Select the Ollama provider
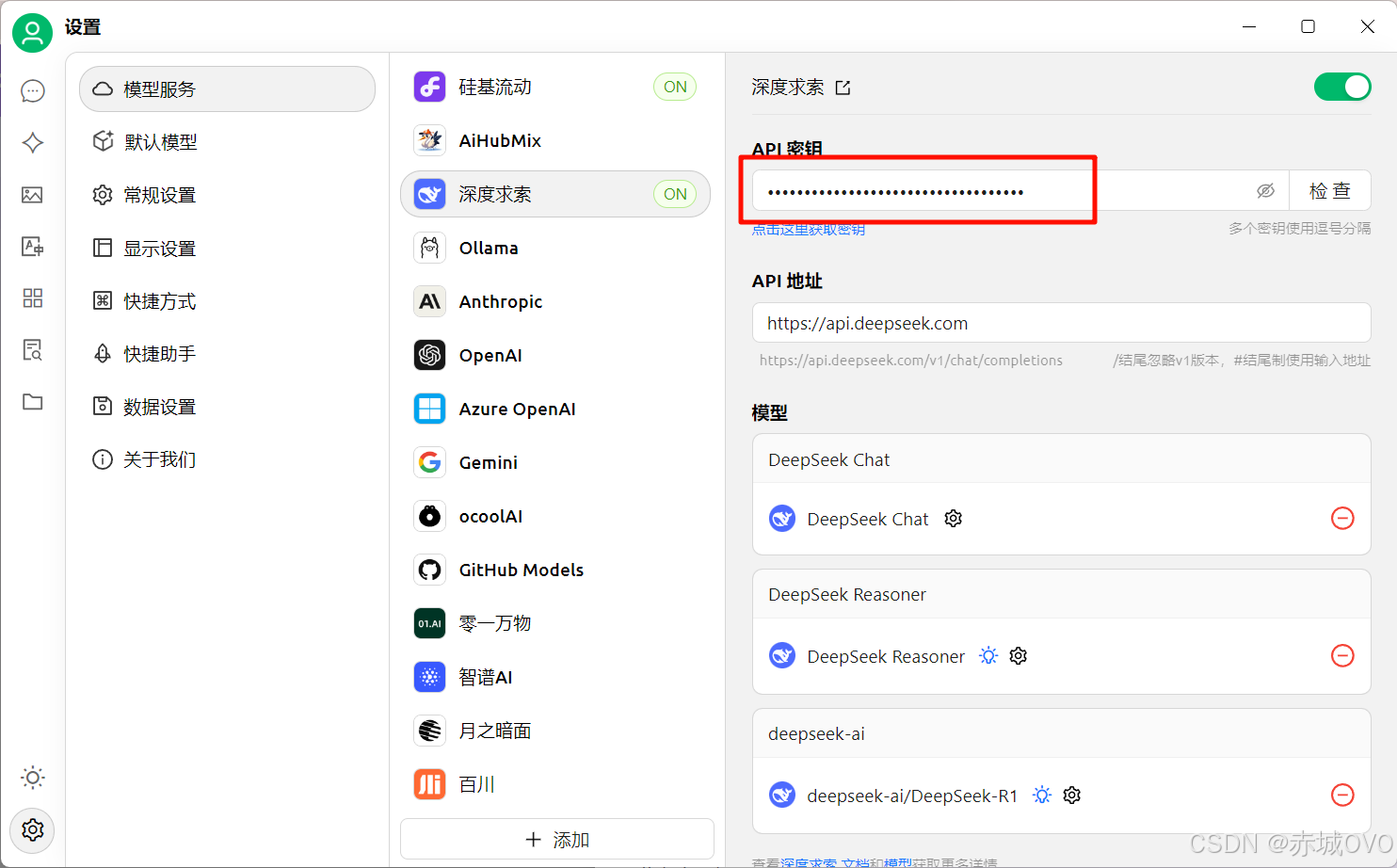The image size is (1397, 868). (x=555, y=248)
